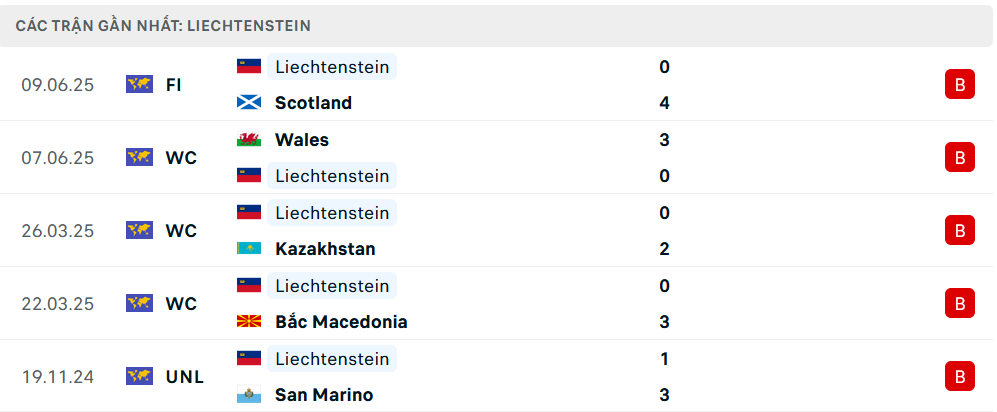Click the Liechtenstein recent matches header
This screenshot has width=997, height=412.
click(163, 25)
